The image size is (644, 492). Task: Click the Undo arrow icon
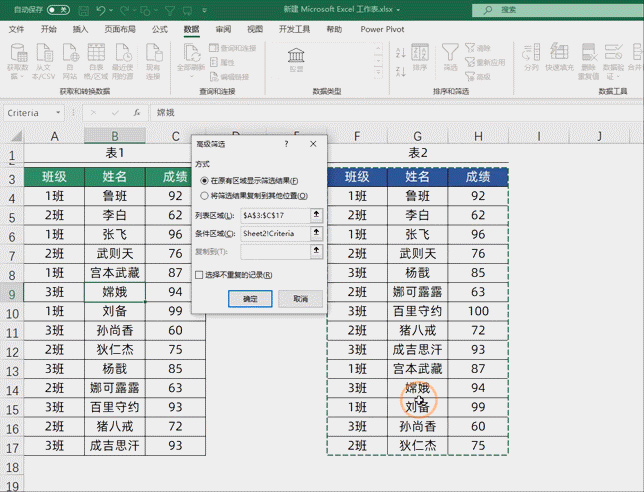101,10
